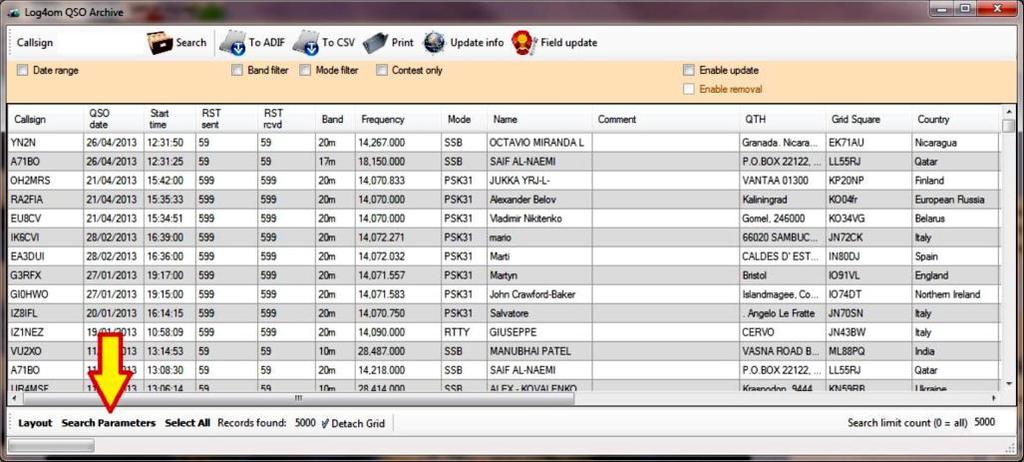
Task: Click country cell Nicaragua
Action: (x=955, y=142)
